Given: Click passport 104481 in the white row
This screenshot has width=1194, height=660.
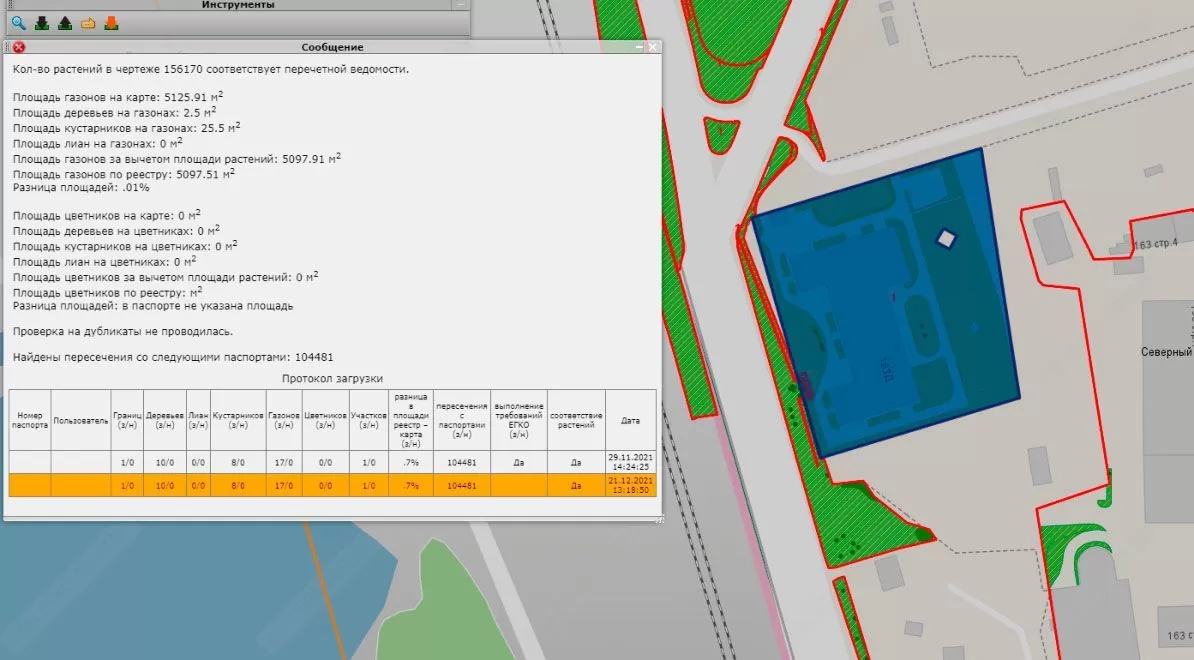Looking at the screenshot, I should click(x=462, y=461).
